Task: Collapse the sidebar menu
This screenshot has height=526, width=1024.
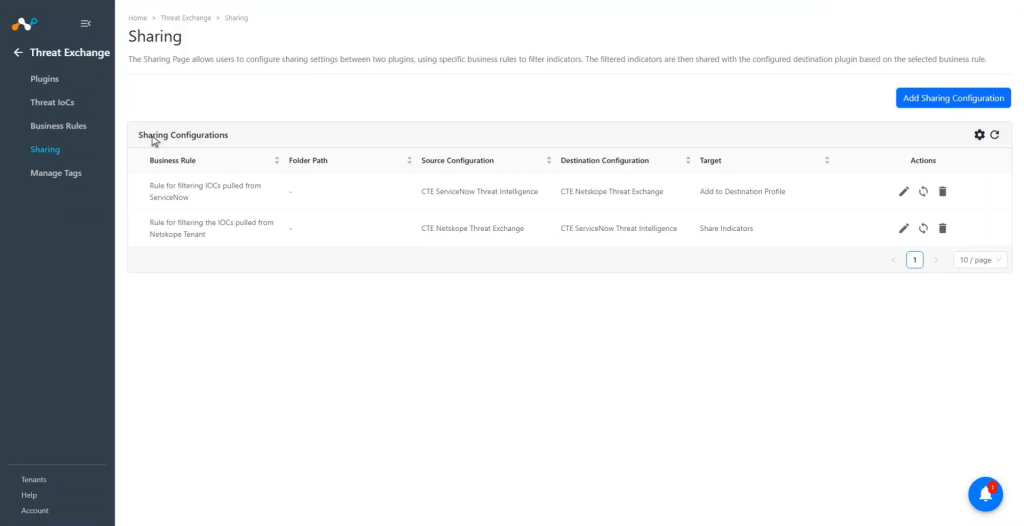Action: [x=86, y=24]
